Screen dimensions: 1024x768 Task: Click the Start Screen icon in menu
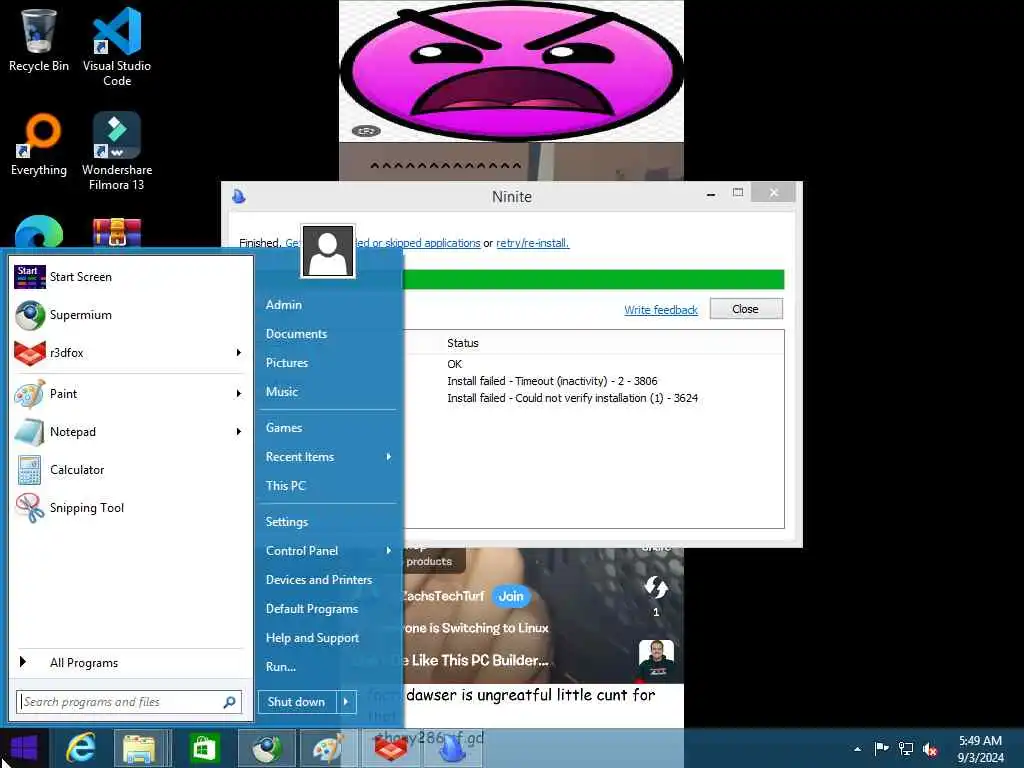(29, 277)
